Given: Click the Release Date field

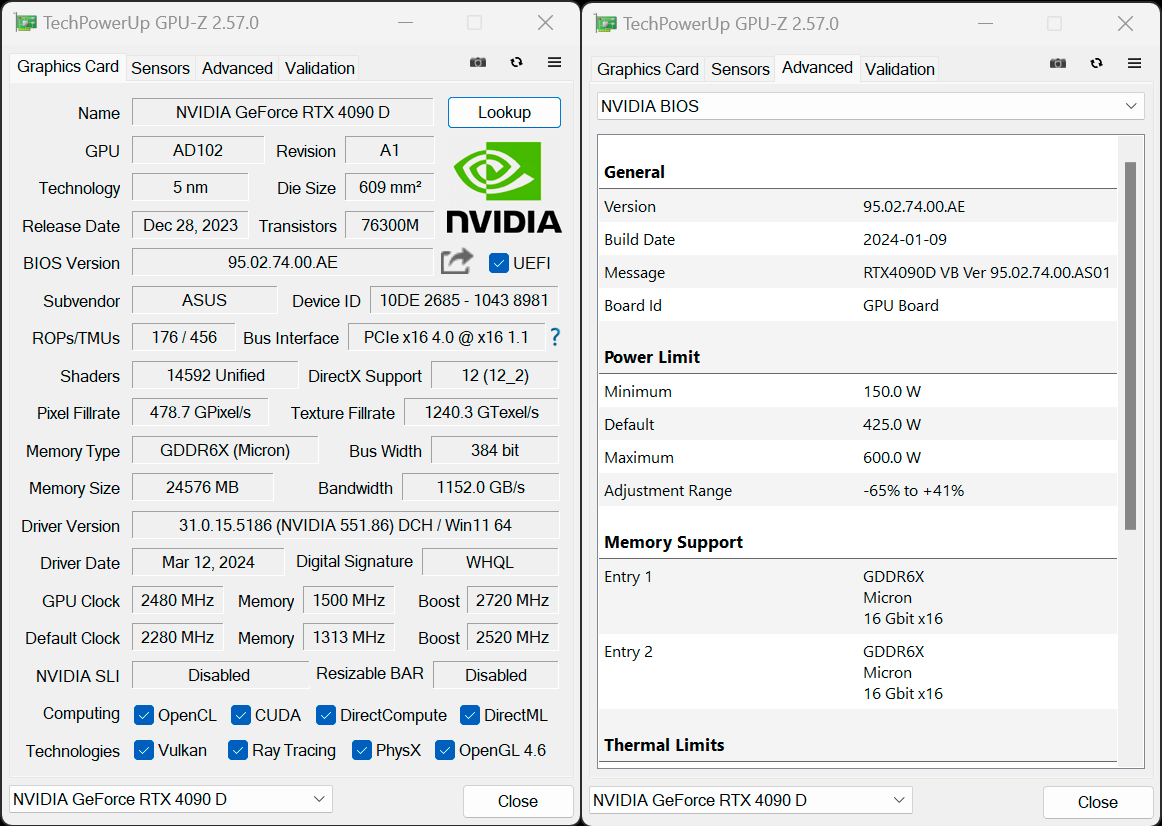Looking at the screenshot, I should click(x=190, y=225).
